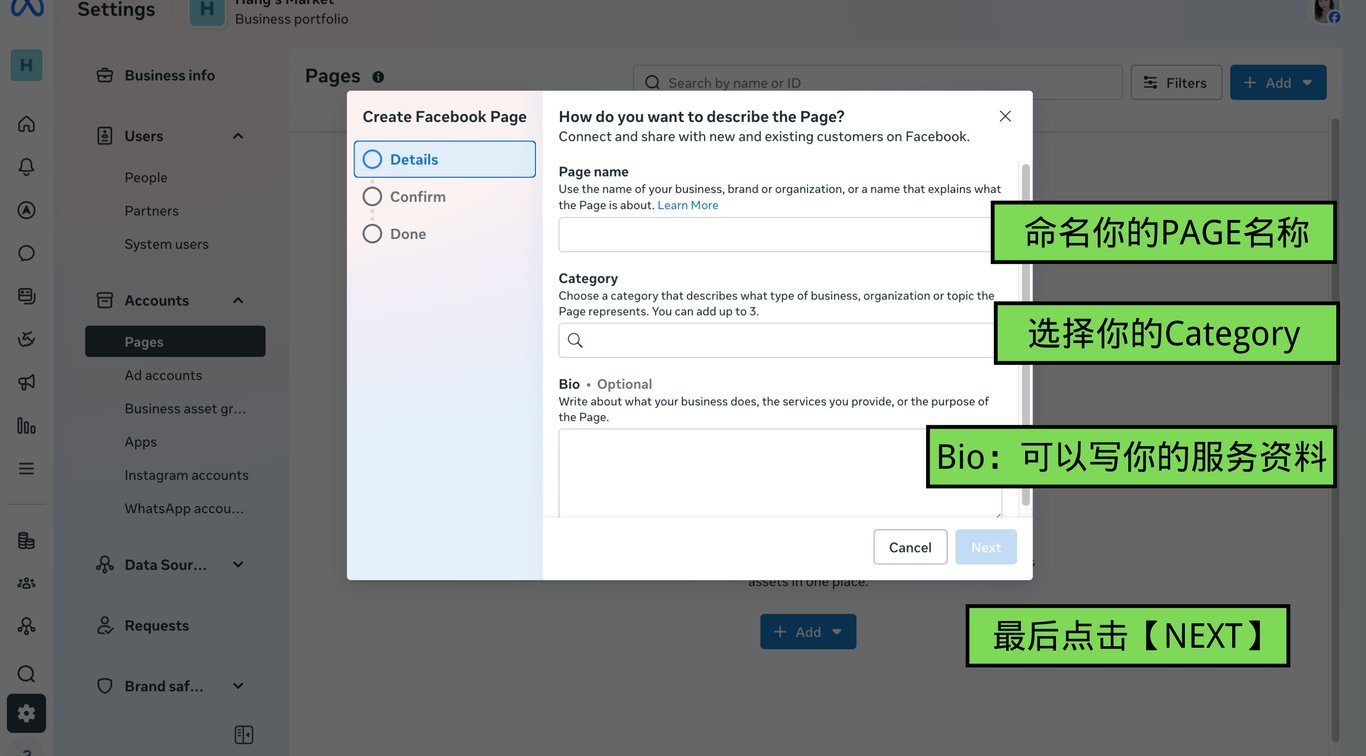Open Business asset groups
This screenshot has height=756, width=1366.
tap(185, 408)
